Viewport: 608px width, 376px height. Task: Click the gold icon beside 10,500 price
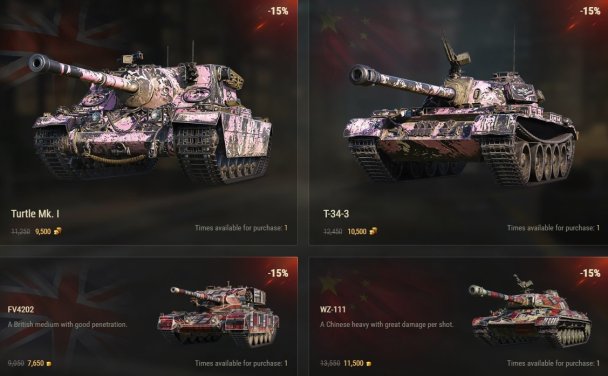(373, 231)
